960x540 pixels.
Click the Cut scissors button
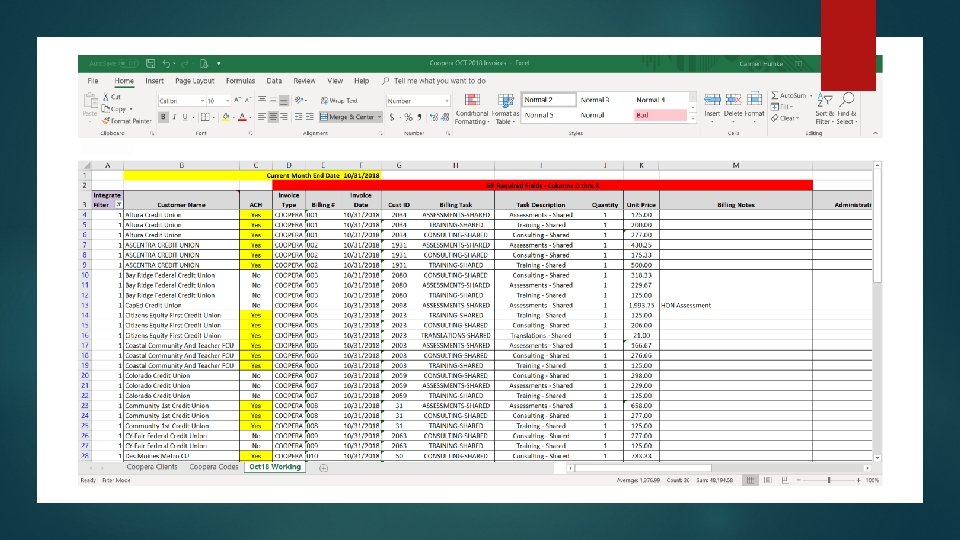[112, 97]
